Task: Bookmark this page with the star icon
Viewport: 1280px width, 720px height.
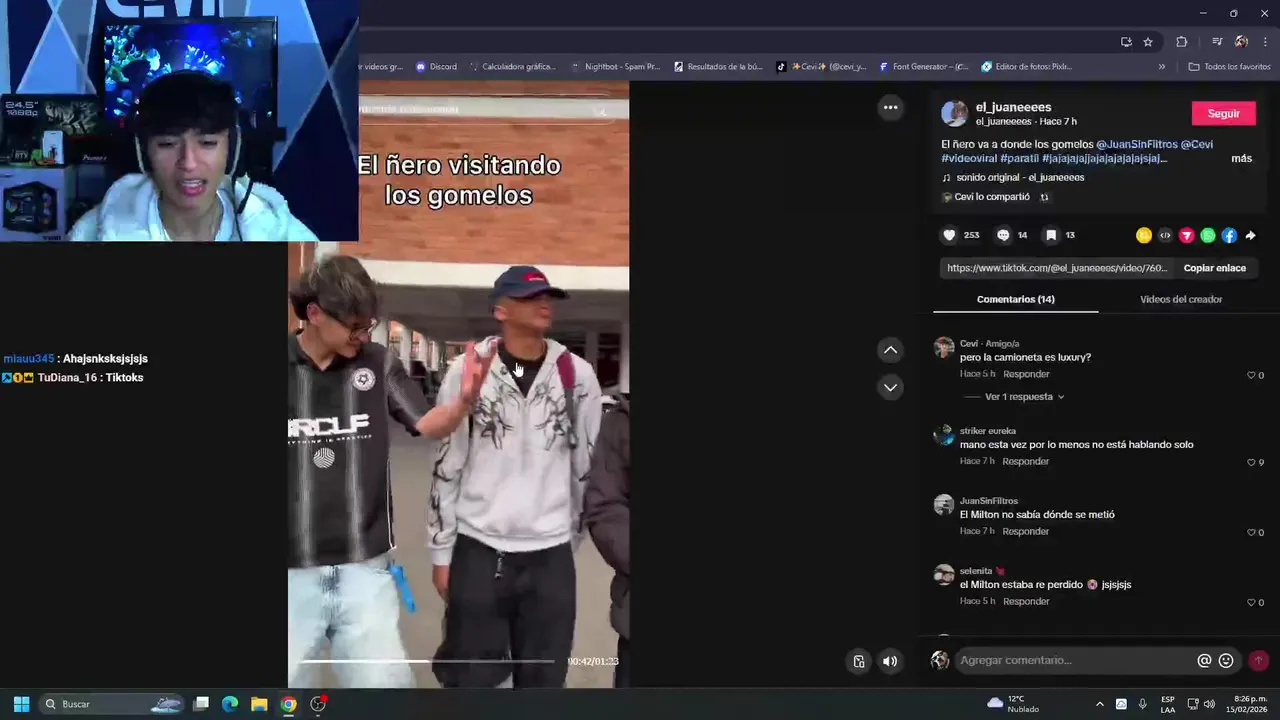Action: (x=1148, y=42)
